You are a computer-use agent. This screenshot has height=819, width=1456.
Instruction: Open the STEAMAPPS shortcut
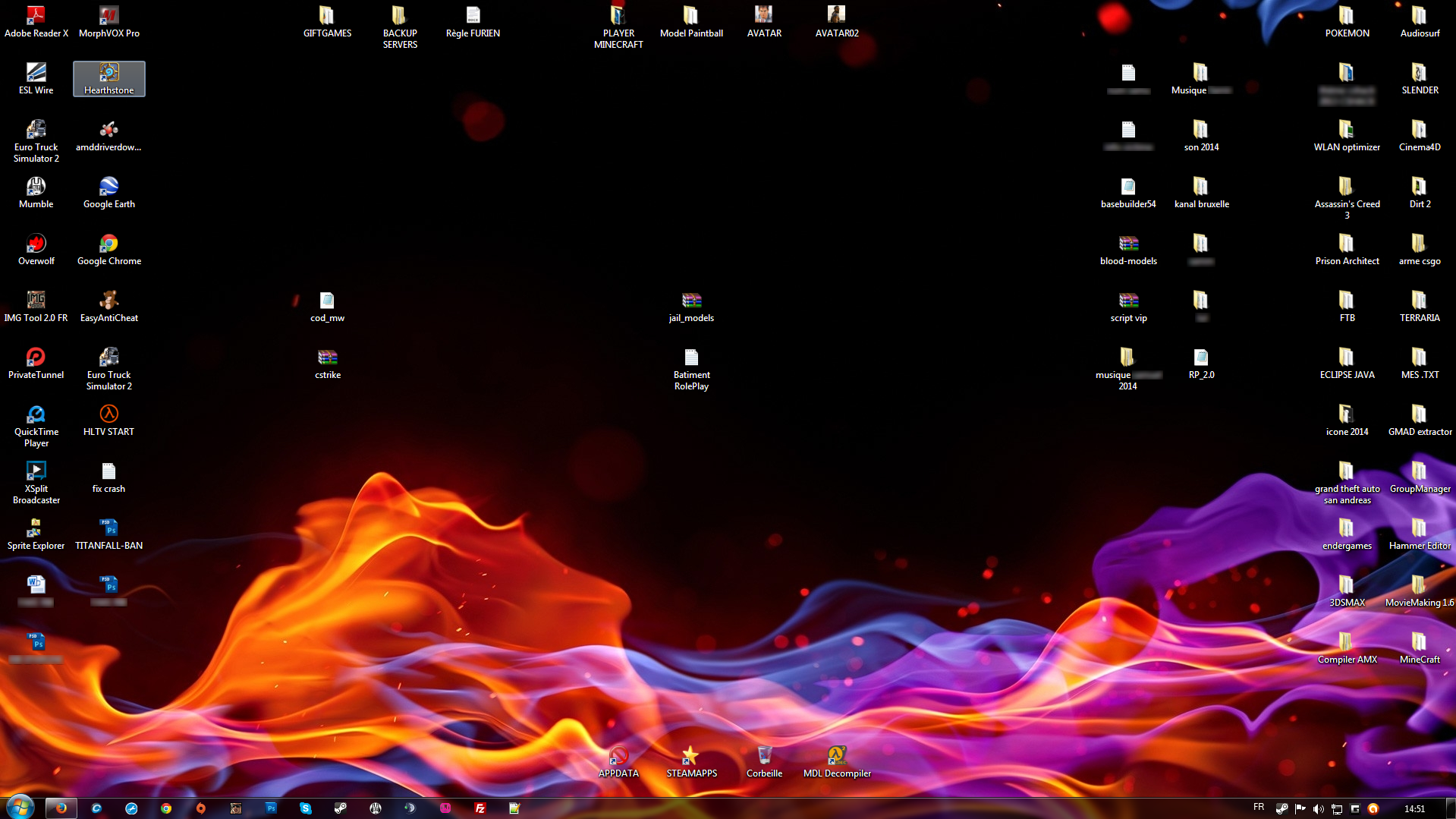click(691, 761)
